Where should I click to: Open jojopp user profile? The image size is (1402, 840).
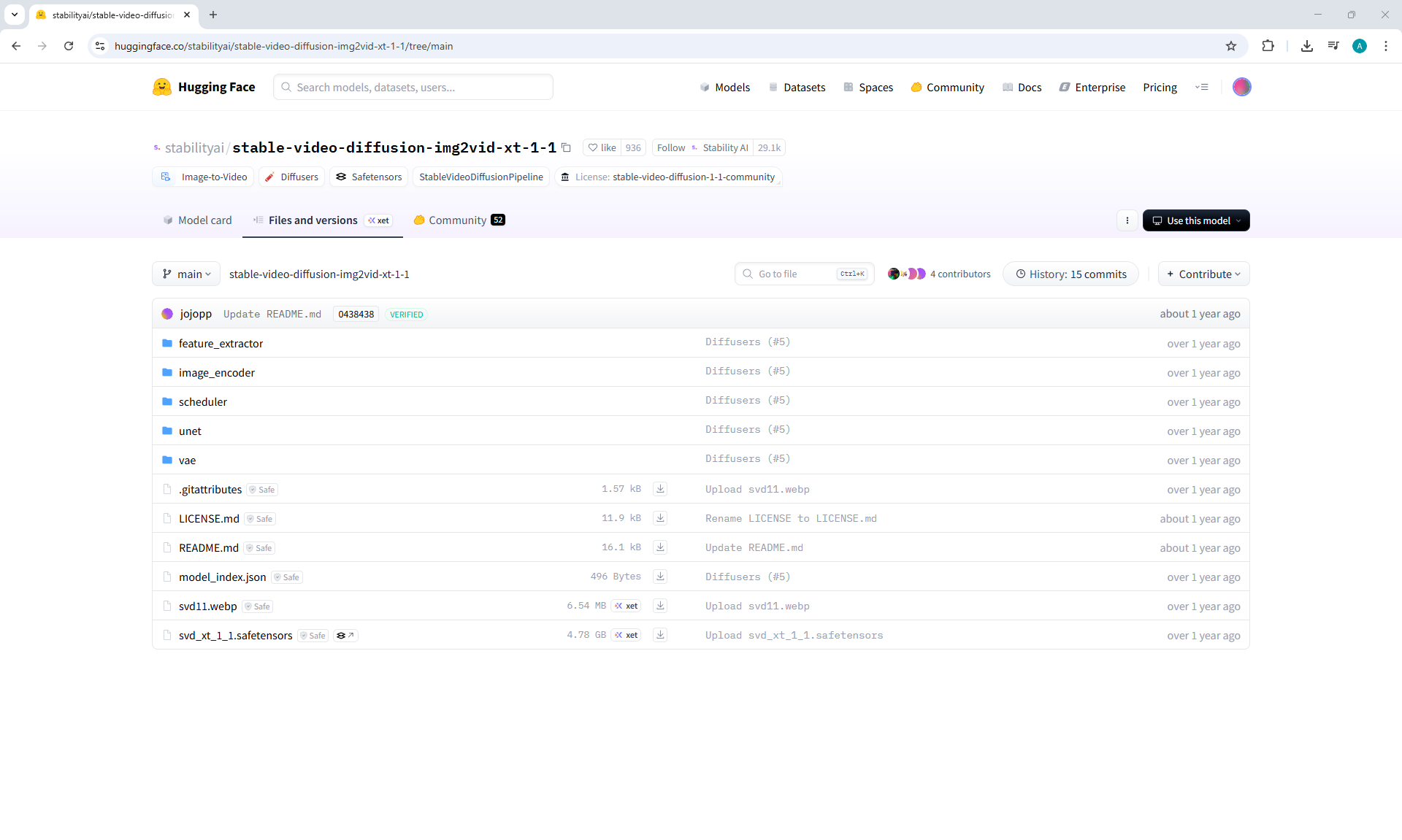tap(196, 314)
